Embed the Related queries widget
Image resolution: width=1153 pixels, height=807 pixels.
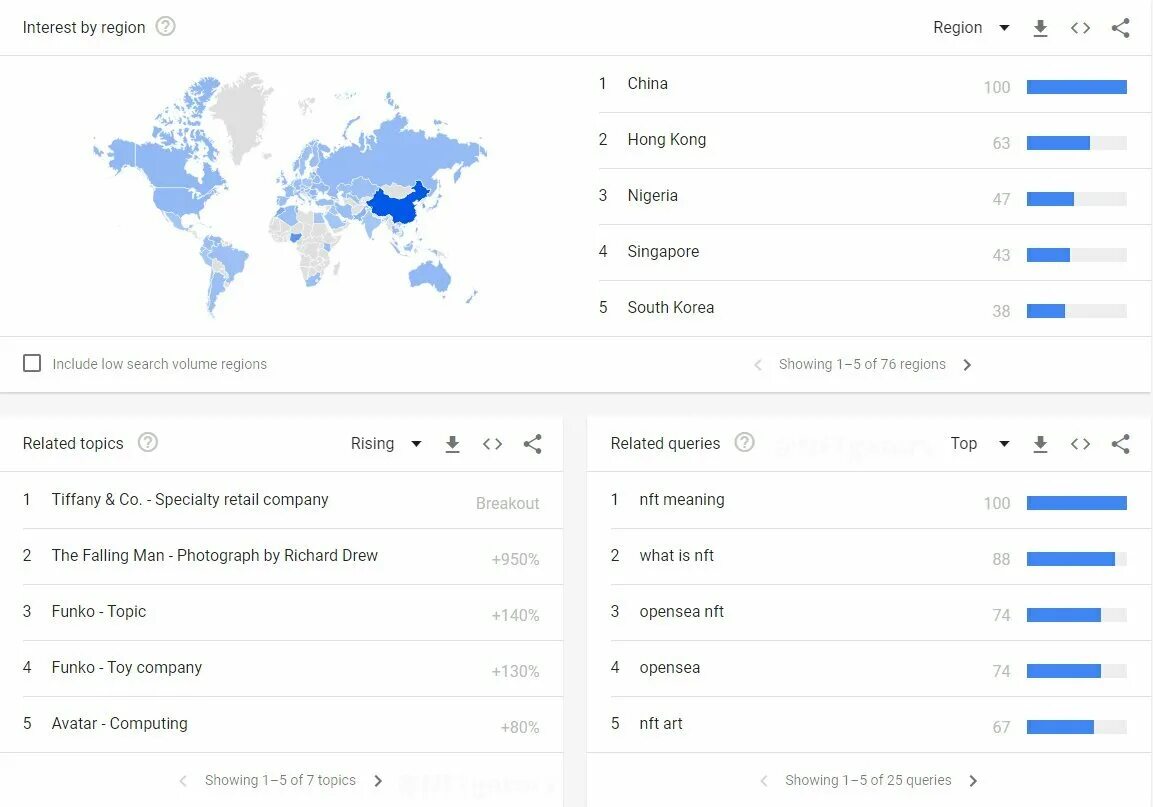(x=1080, y=444)
